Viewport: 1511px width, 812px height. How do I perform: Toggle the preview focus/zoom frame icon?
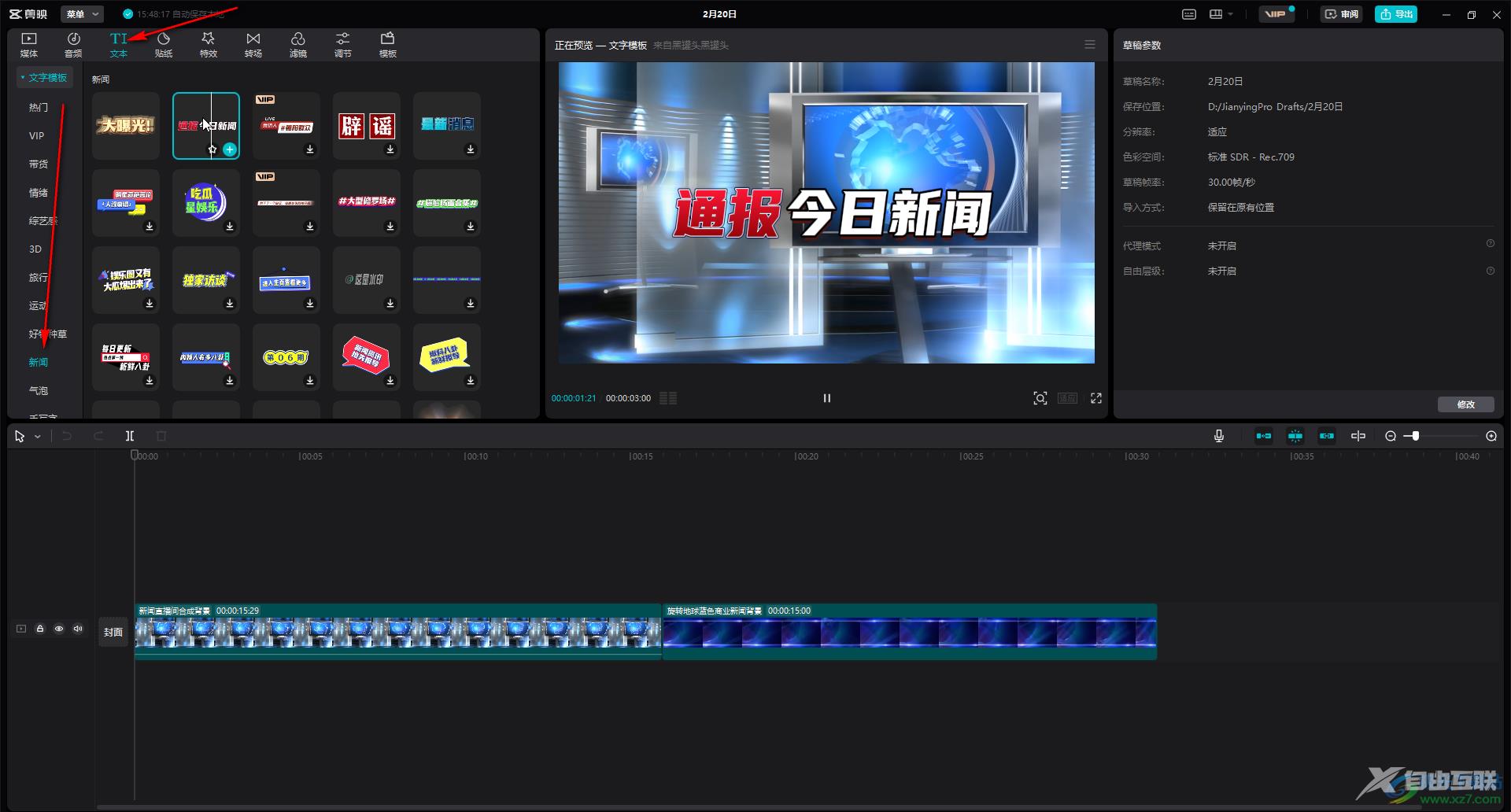click(x=1040, y=398)
